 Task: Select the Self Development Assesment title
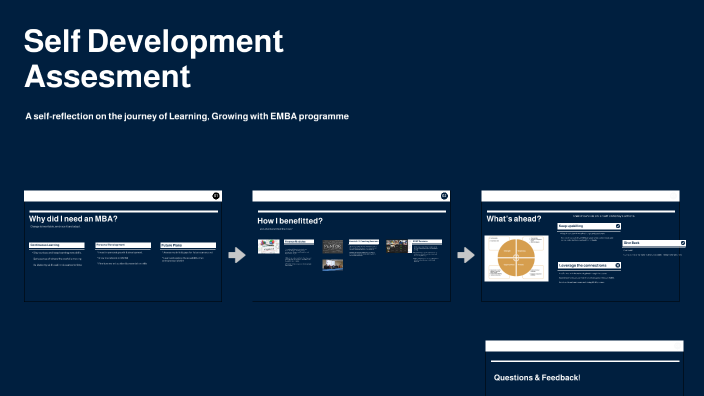point(154,58)
